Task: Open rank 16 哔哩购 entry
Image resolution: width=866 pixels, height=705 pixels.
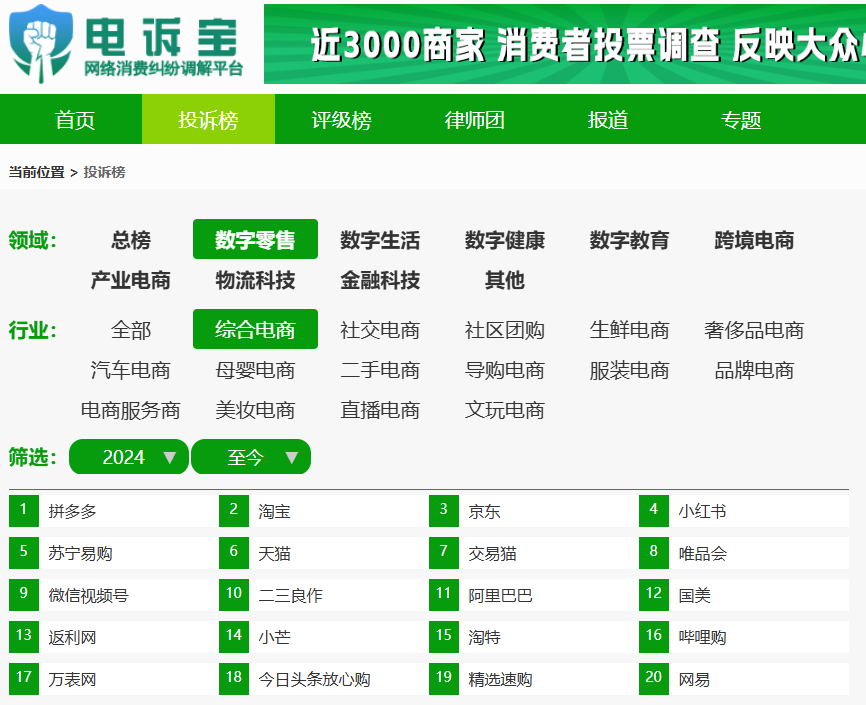Action: tap(744, 636)
